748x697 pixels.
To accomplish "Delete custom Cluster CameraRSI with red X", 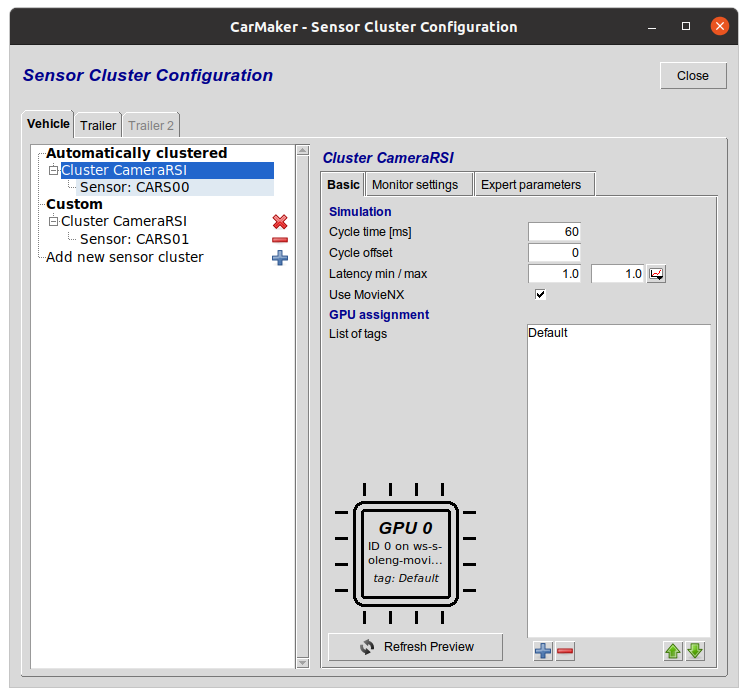I will coord(280,222).
